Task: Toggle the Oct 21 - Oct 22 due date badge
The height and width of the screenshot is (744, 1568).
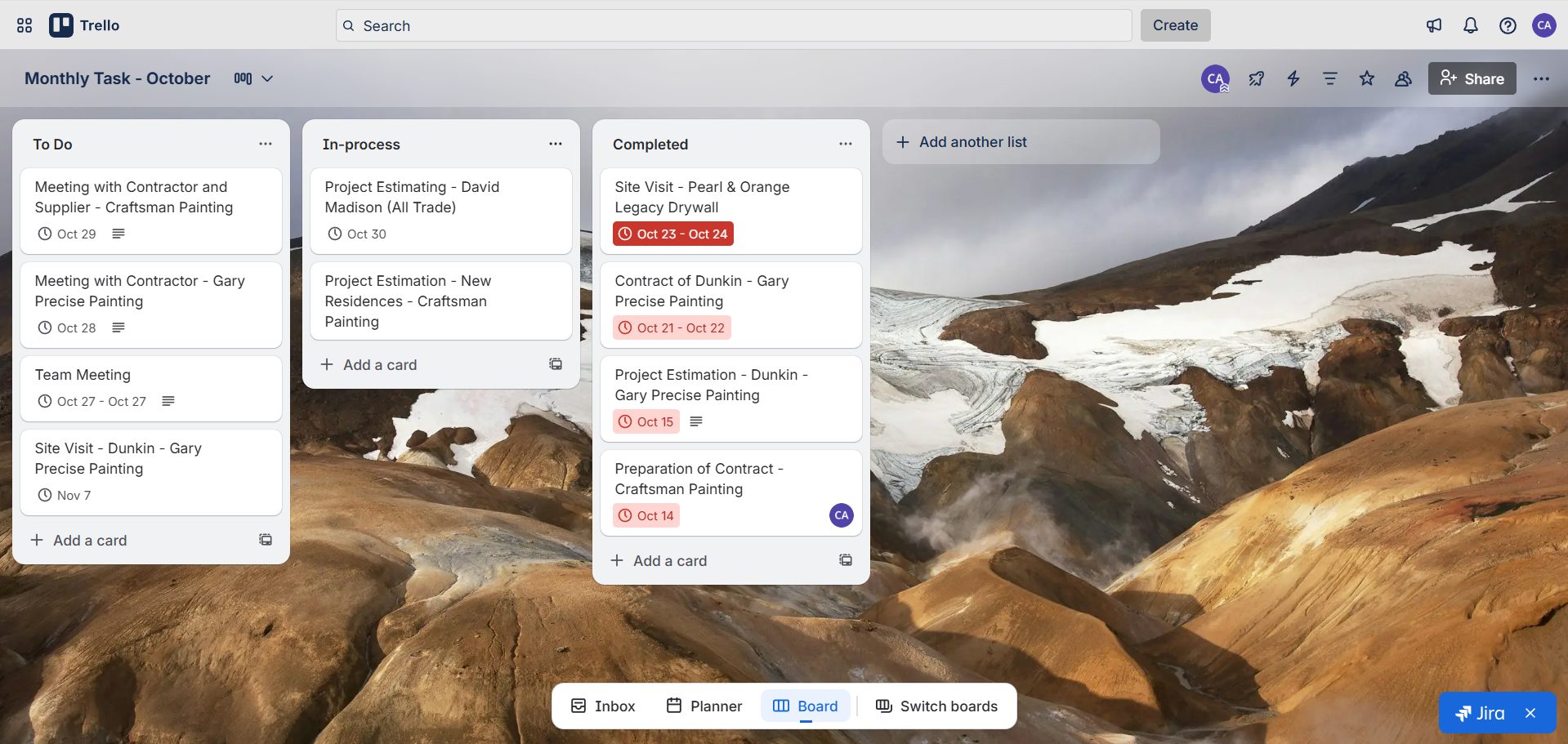Action: pyautogui.click(x=672, y=327)
